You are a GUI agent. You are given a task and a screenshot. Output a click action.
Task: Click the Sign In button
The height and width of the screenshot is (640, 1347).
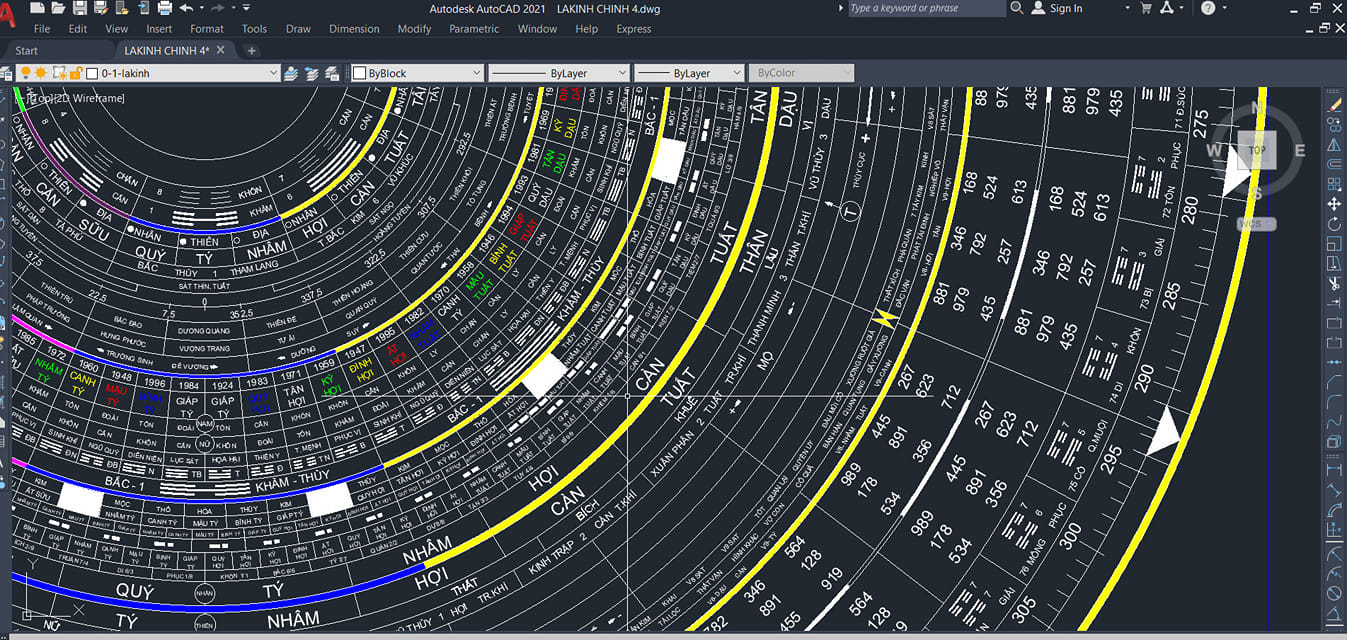click(x=1065, y=8)
